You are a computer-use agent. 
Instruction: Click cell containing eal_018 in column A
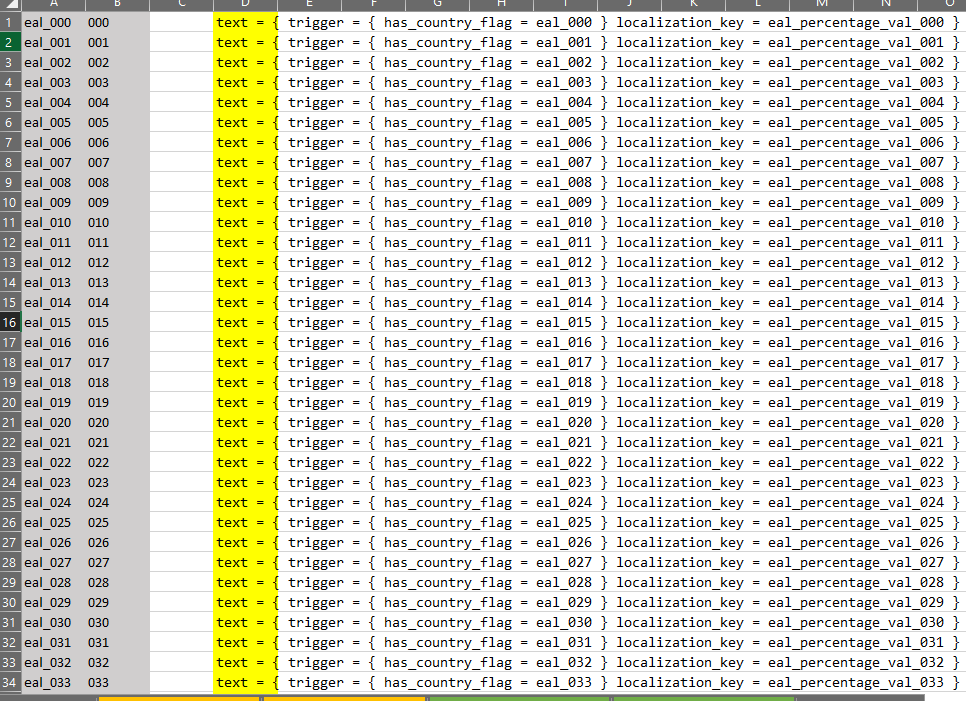point(53,383)
